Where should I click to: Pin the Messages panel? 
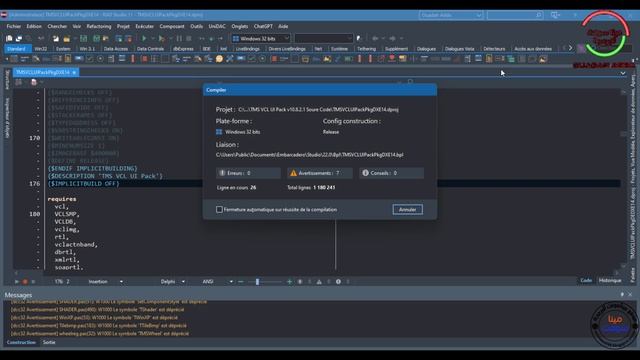[622, 294]
